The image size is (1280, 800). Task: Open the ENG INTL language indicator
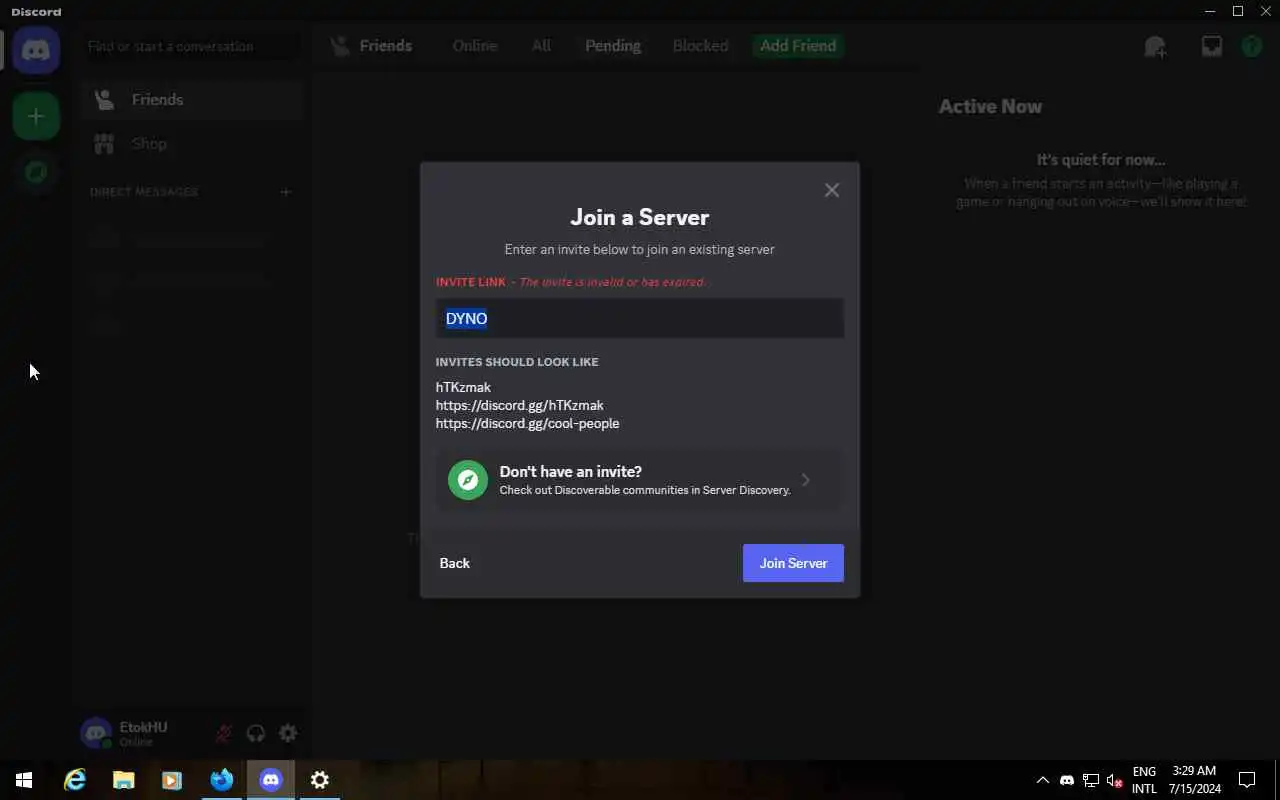point(1144,780)
